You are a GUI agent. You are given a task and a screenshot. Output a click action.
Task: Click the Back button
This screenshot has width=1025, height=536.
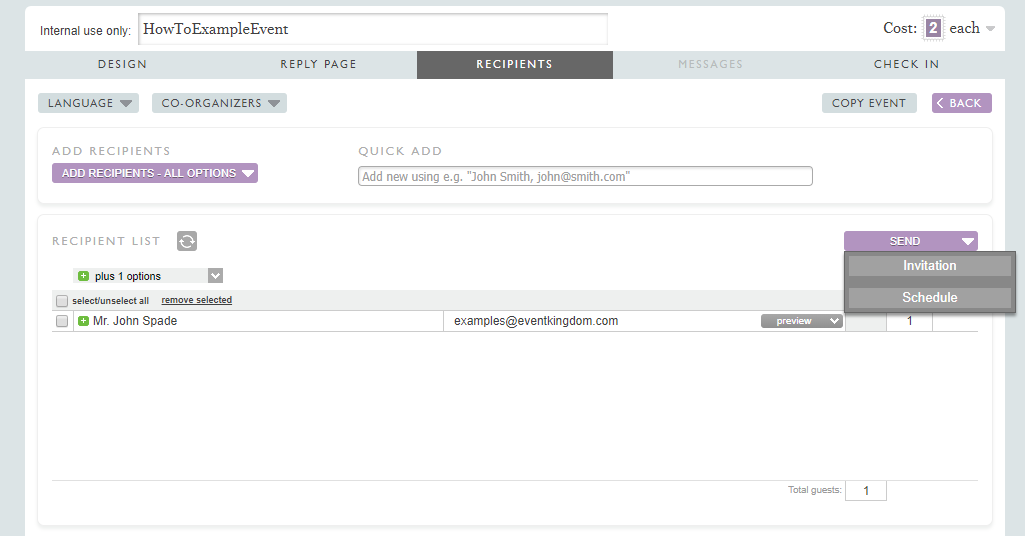(961, 103)
